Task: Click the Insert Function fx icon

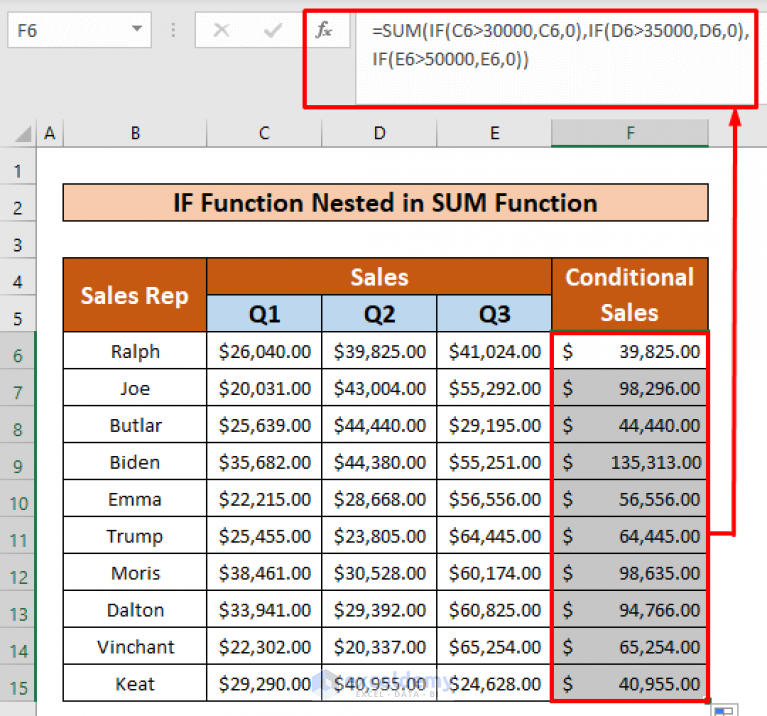Action: pos(323,31)
